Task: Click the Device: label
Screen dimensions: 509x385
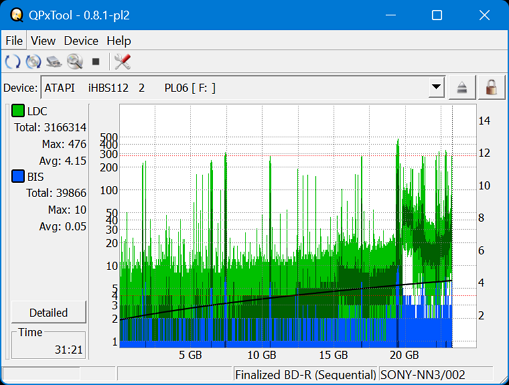Action: [x=21, y=88]
